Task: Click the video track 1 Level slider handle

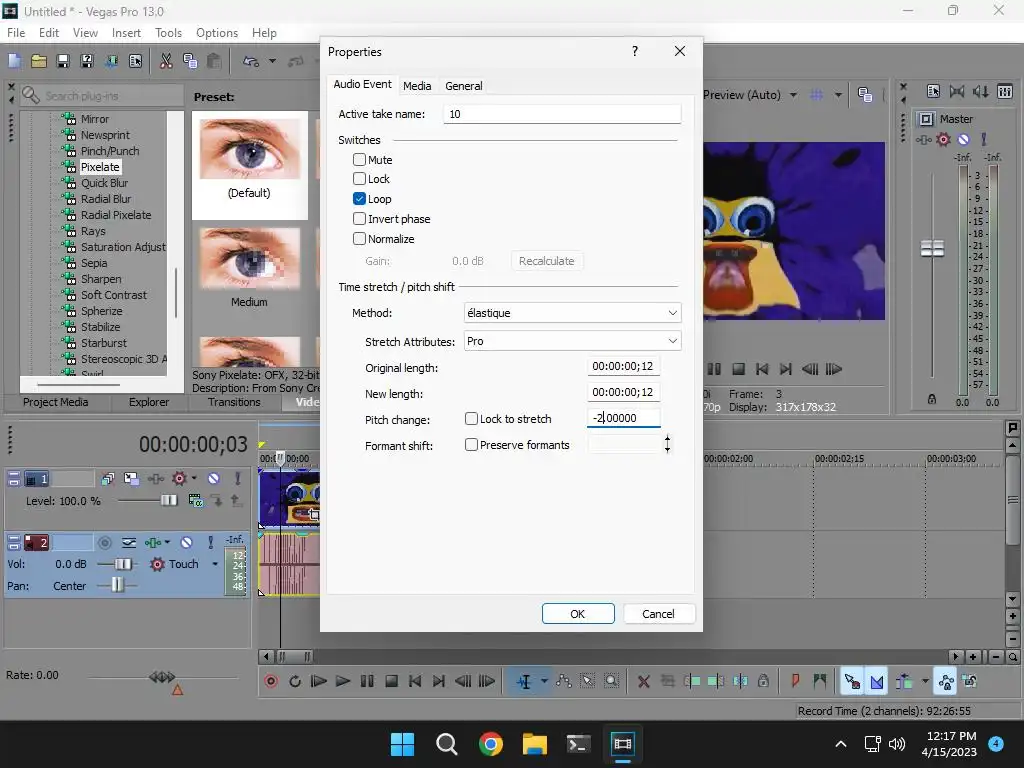Action: pos(168,500)
